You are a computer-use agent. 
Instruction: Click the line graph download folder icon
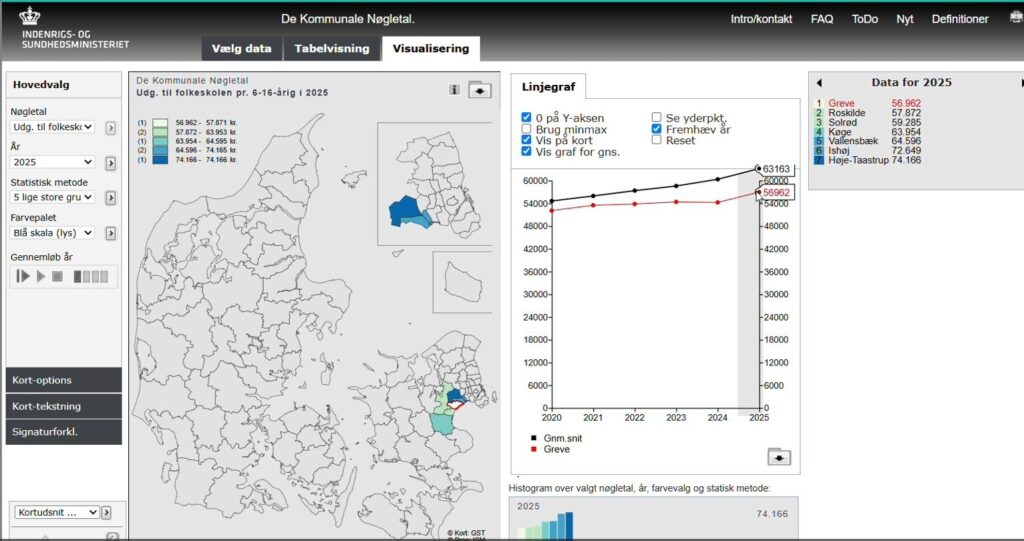[x=779, y=457]
